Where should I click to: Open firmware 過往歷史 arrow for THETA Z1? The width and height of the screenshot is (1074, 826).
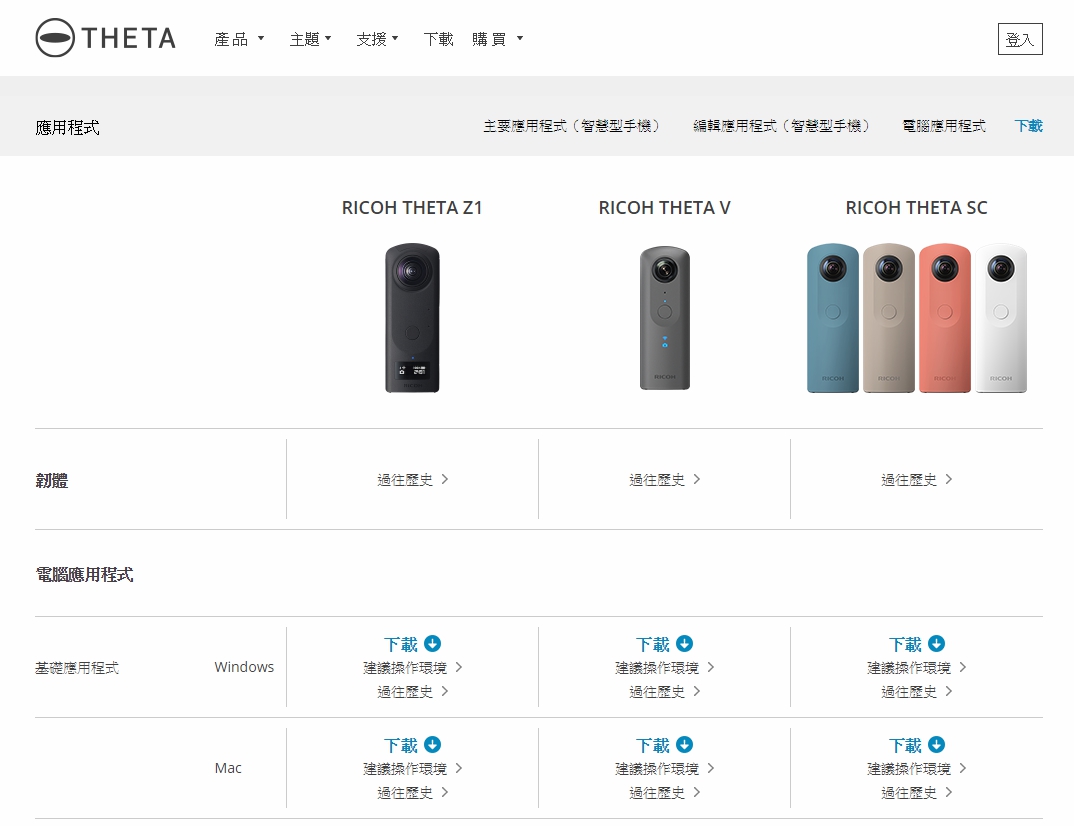[445, 479]
